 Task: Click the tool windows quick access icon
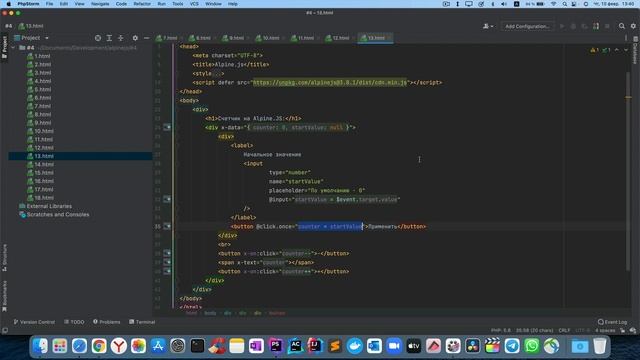click(4, 330)
